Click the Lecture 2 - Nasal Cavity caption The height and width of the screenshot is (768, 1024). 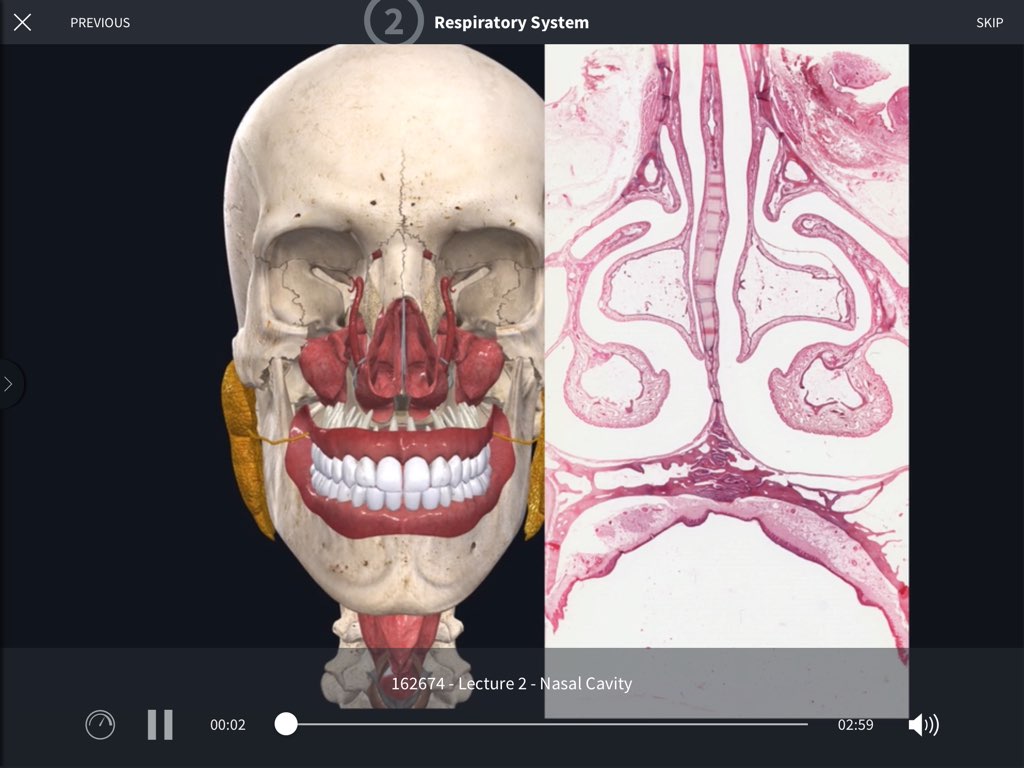(511, 684)
